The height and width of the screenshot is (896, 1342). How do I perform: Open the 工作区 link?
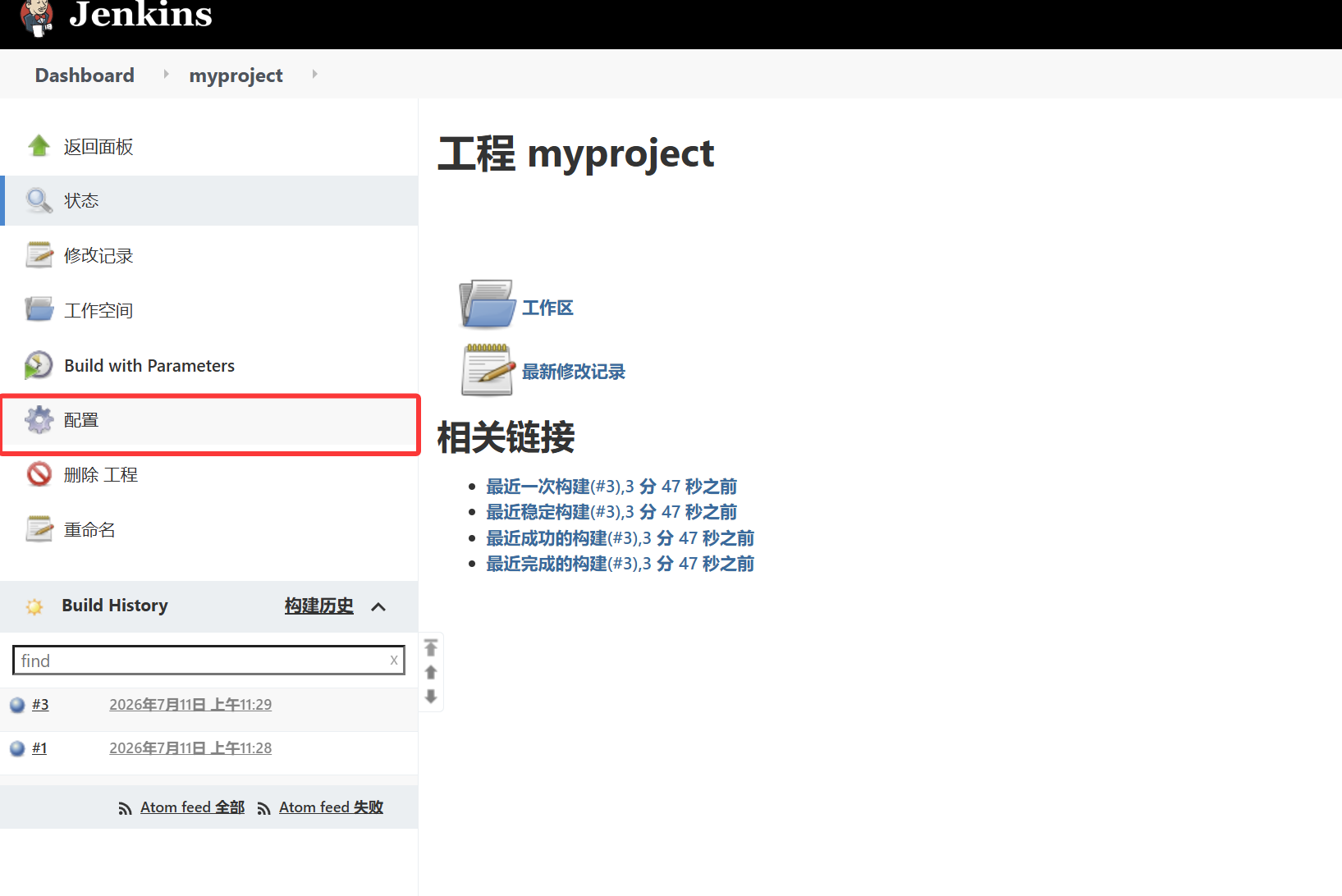click(x=547, y=308)
